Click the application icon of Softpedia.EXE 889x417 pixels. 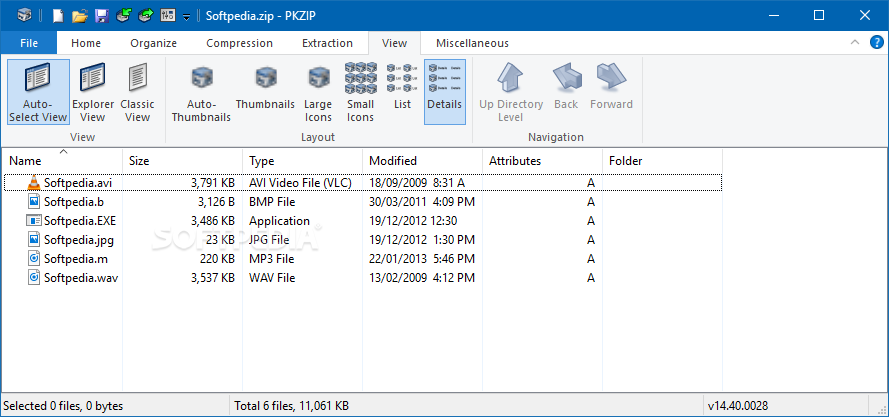point(34,221)
